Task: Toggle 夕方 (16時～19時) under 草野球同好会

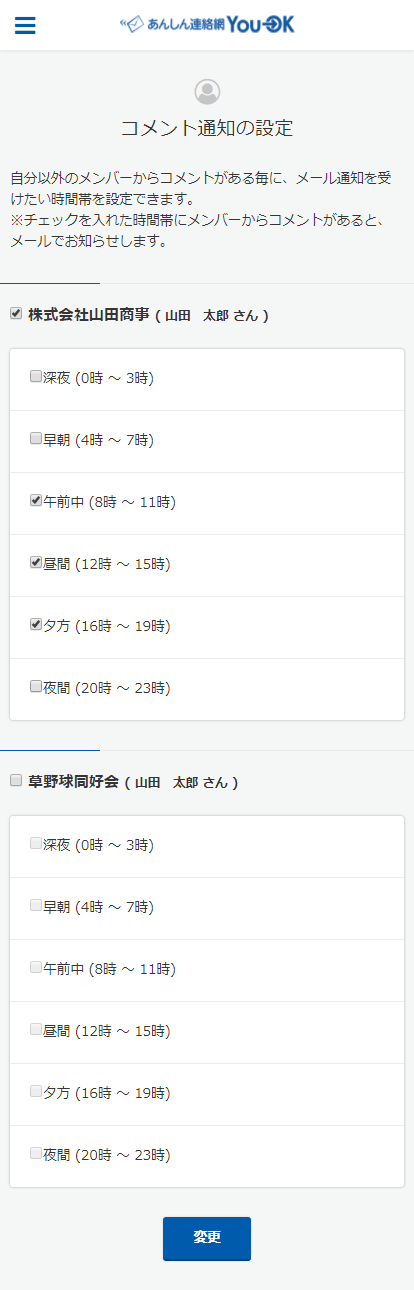Action: coord(36,1092)
